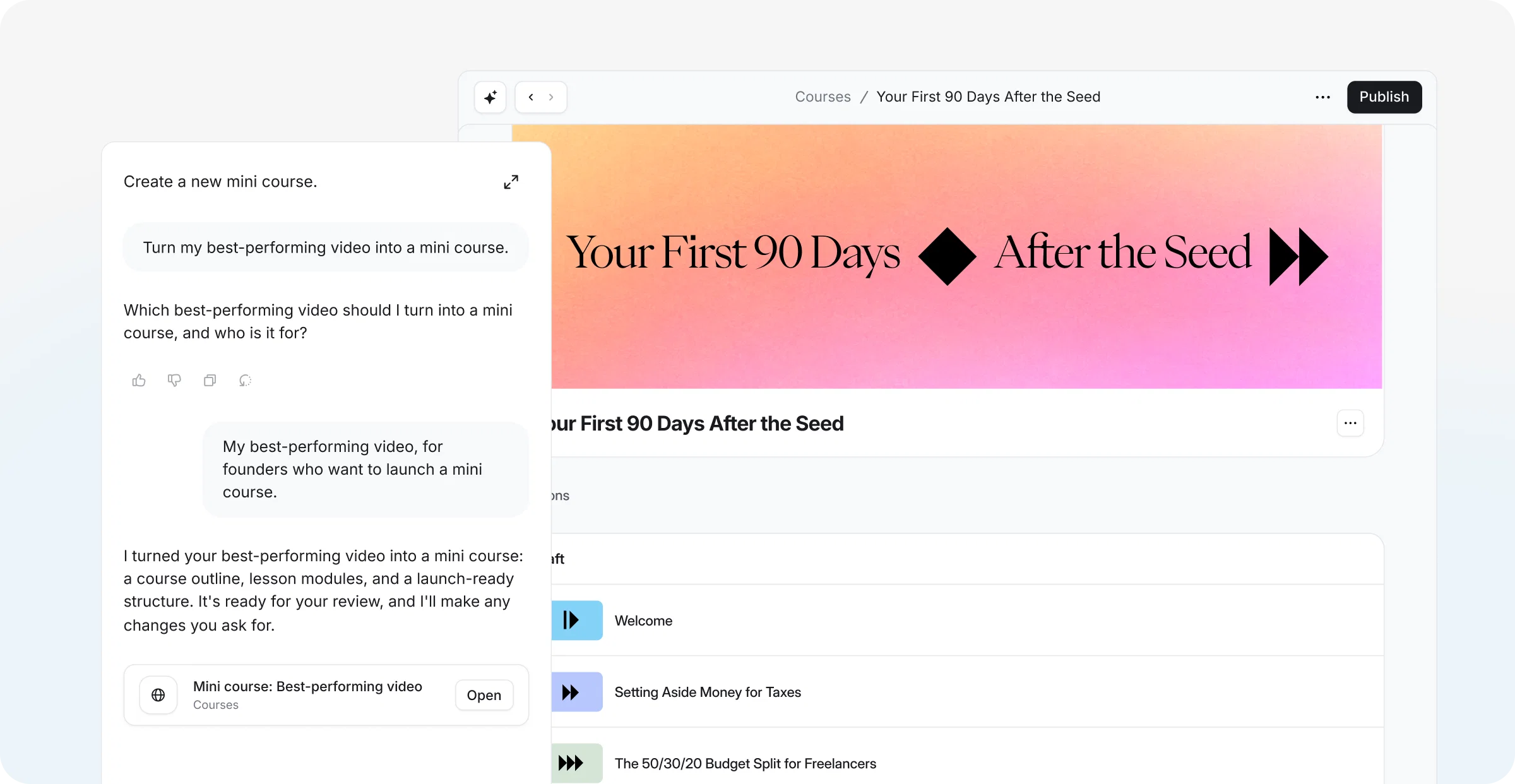Expand the chat panel

click(511, 182)
